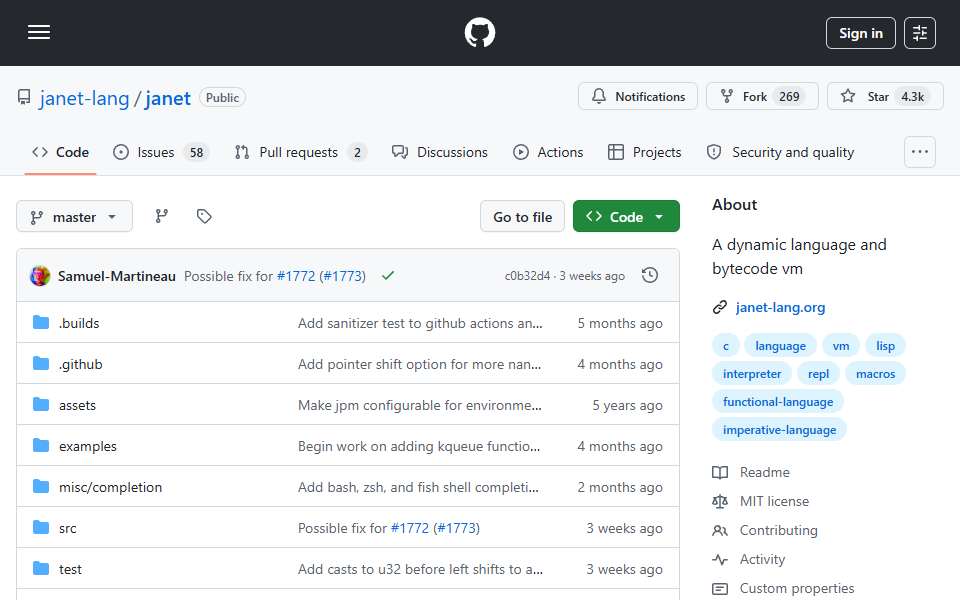The image size is (960, 600).
Task: Open commit hash c0b32d4
Action: 527,276
